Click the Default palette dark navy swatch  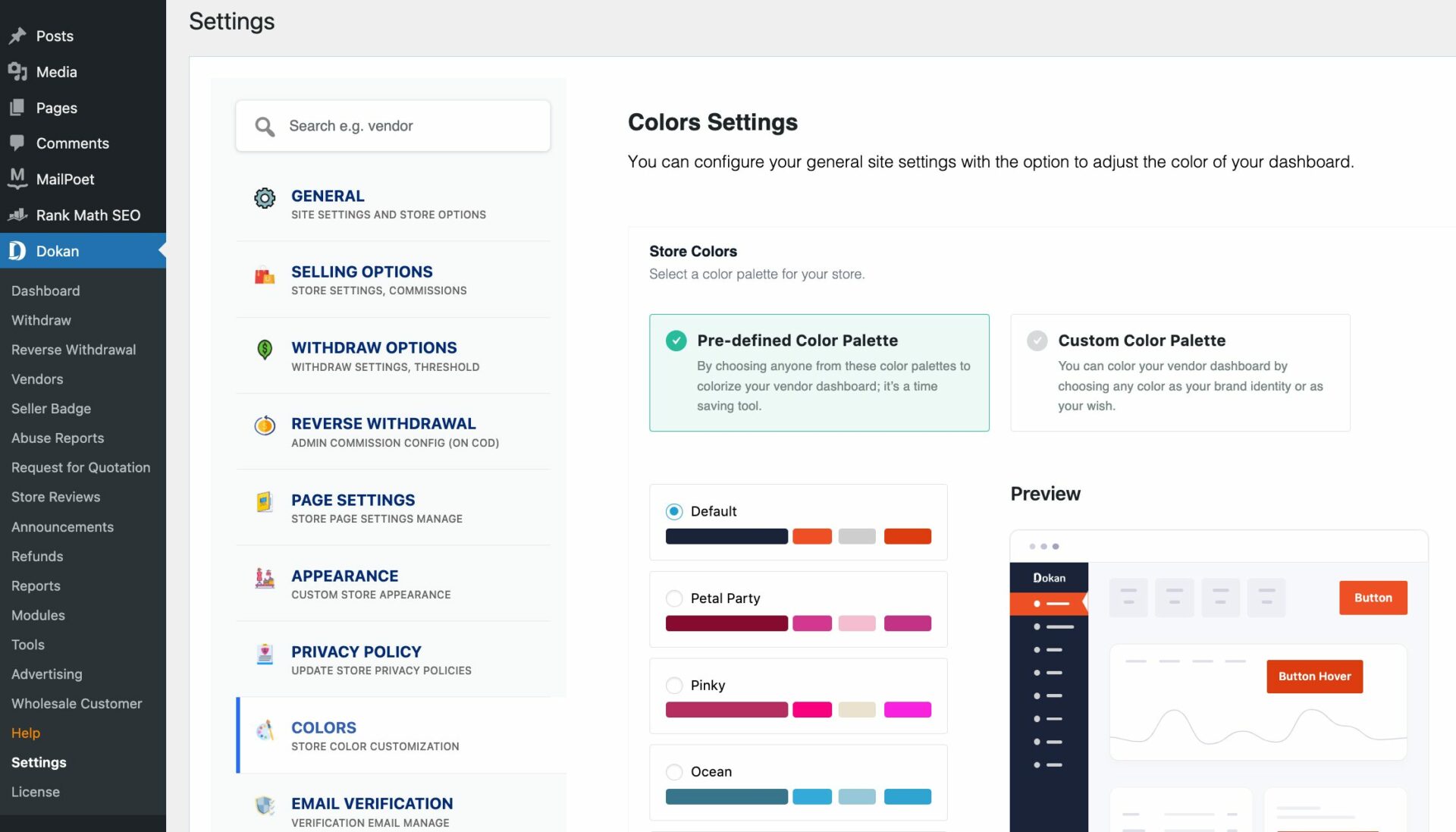(x=726, y=536)
